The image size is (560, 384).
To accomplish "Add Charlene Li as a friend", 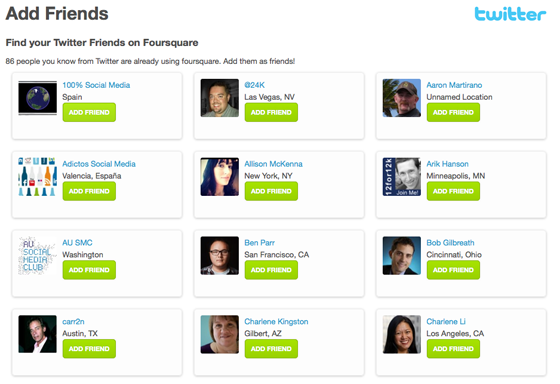I will click(x=454, y=349).
